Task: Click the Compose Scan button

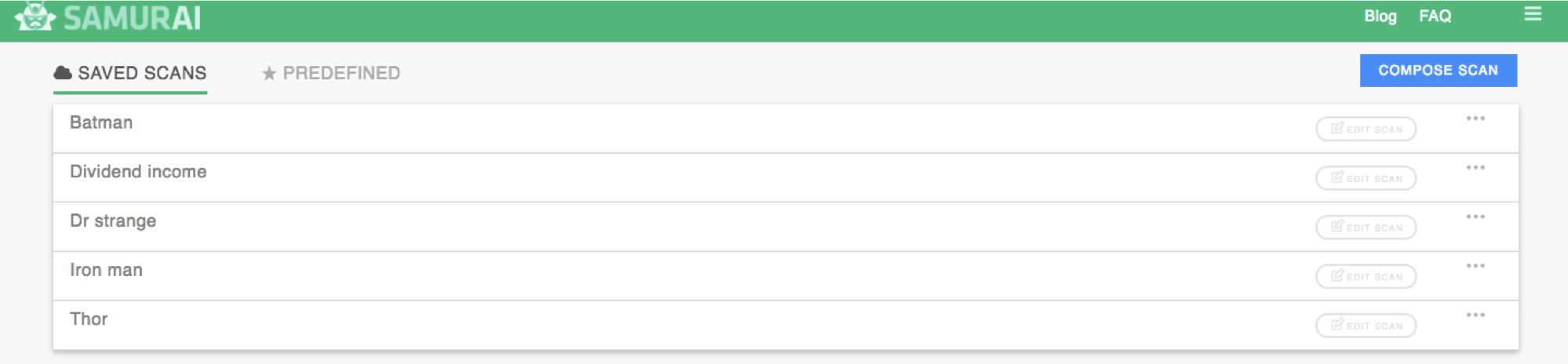Action: click(x=1438, y=71)
